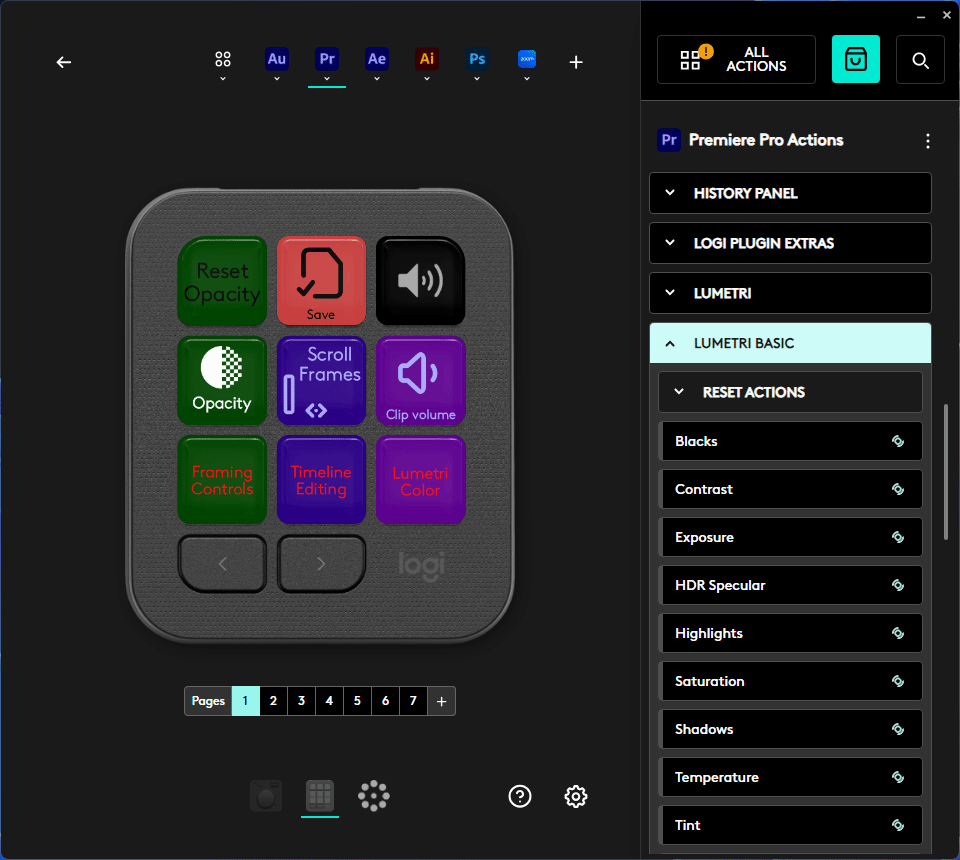Click the previous page arrow key

click(x=222, y=564)
